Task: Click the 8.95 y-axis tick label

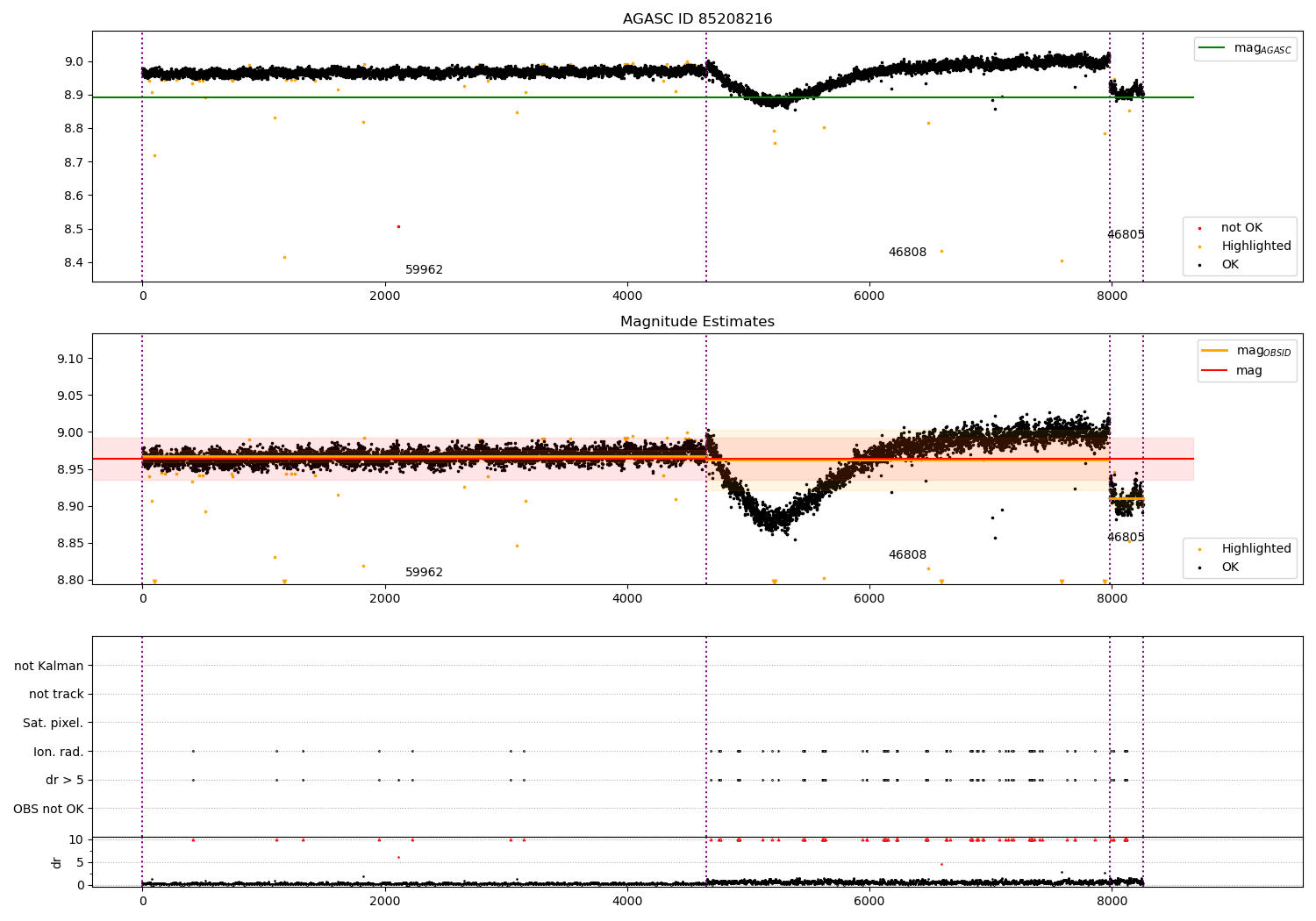Action: coord(71,469)
